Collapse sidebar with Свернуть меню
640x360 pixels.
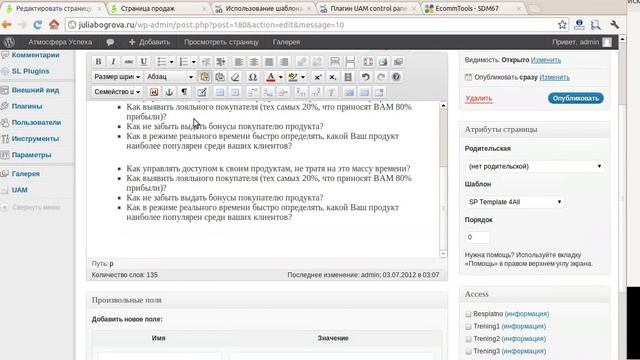(x=31, y=207)
